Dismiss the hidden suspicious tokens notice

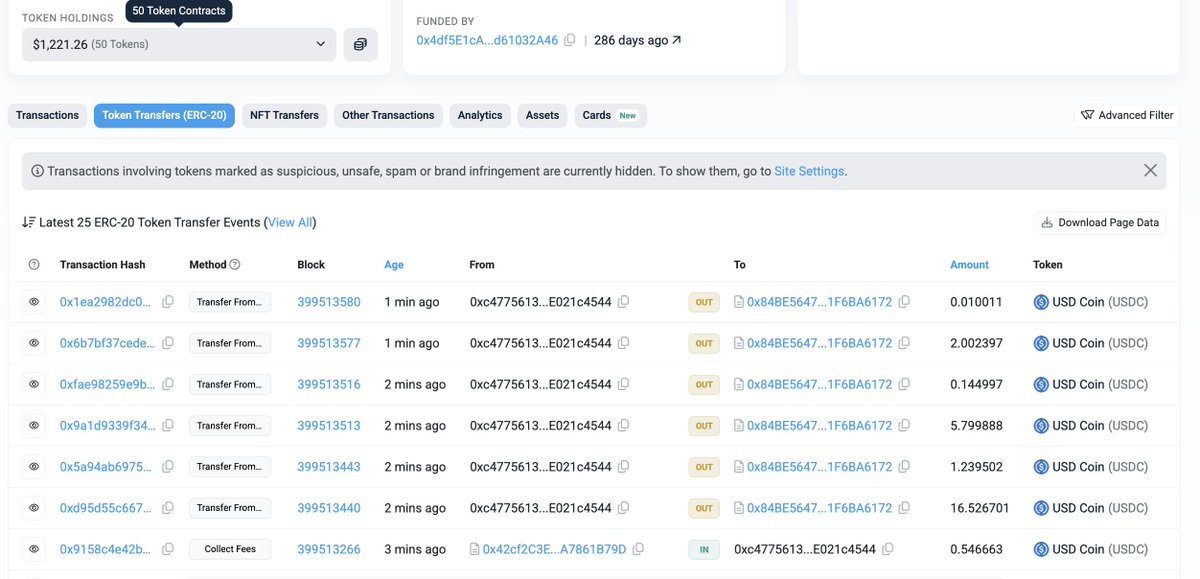pos(1150,171)
